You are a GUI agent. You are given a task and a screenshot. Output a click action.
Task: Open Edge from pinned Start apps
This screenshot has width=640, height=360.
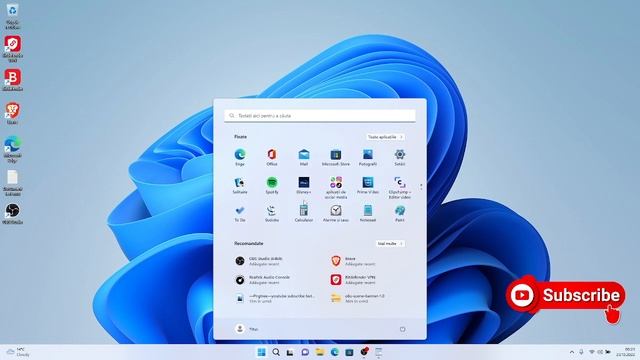240,157
